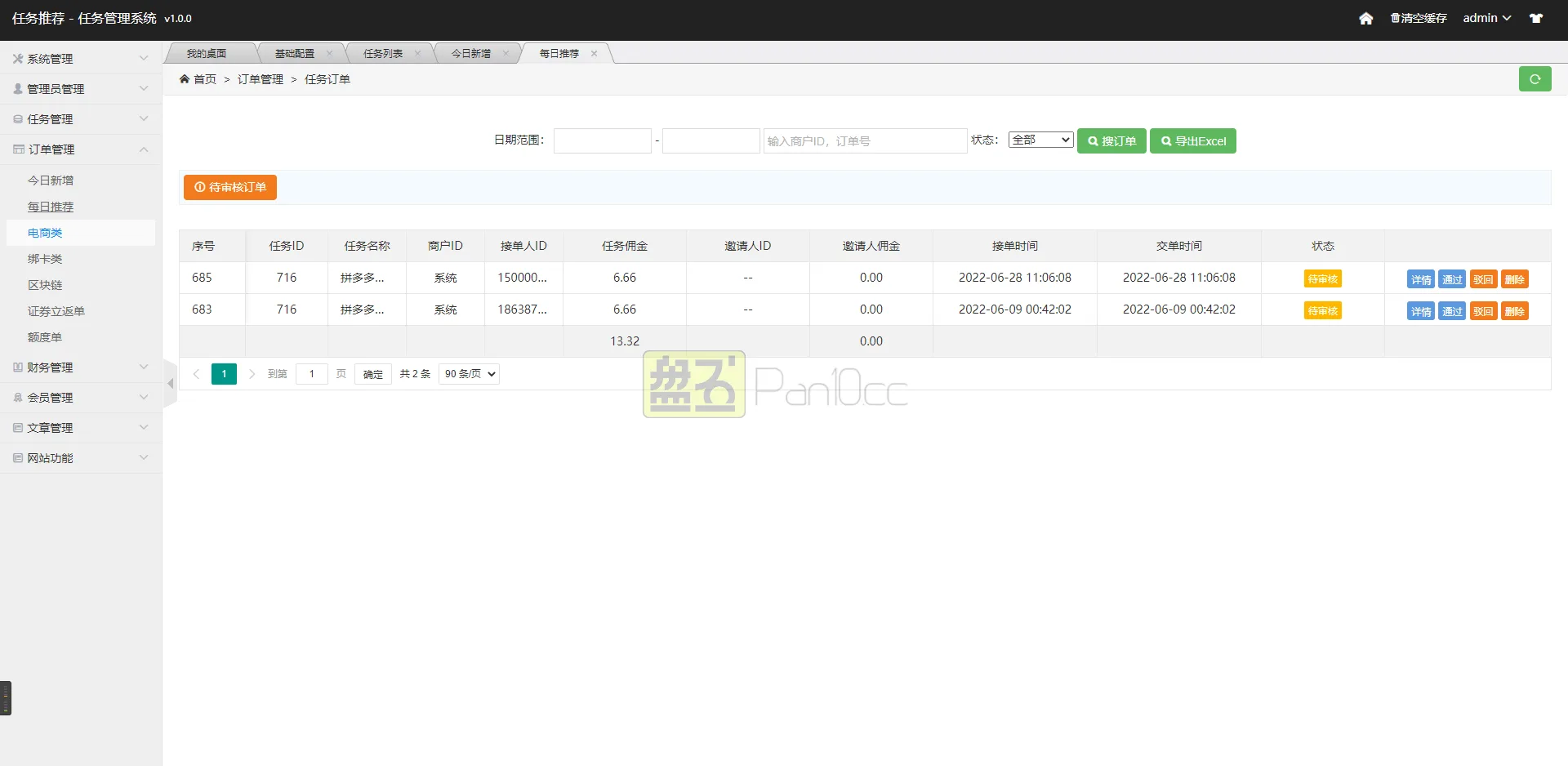This screenshot has width=1568, height=766.
Task: Click the 待审核订单 orange alert banner
Action: pos(229,187)
